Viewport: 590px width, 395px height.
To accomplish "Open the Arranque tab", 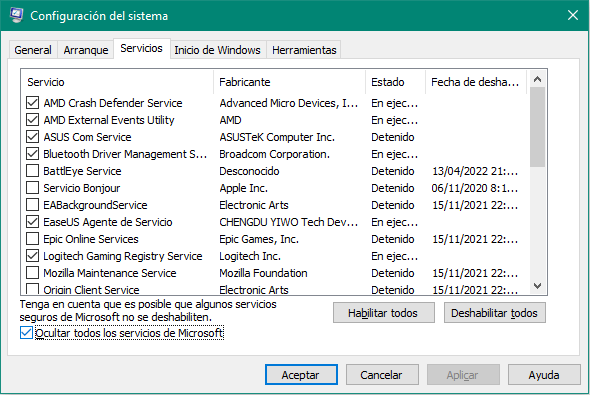I will coord(86,50).
